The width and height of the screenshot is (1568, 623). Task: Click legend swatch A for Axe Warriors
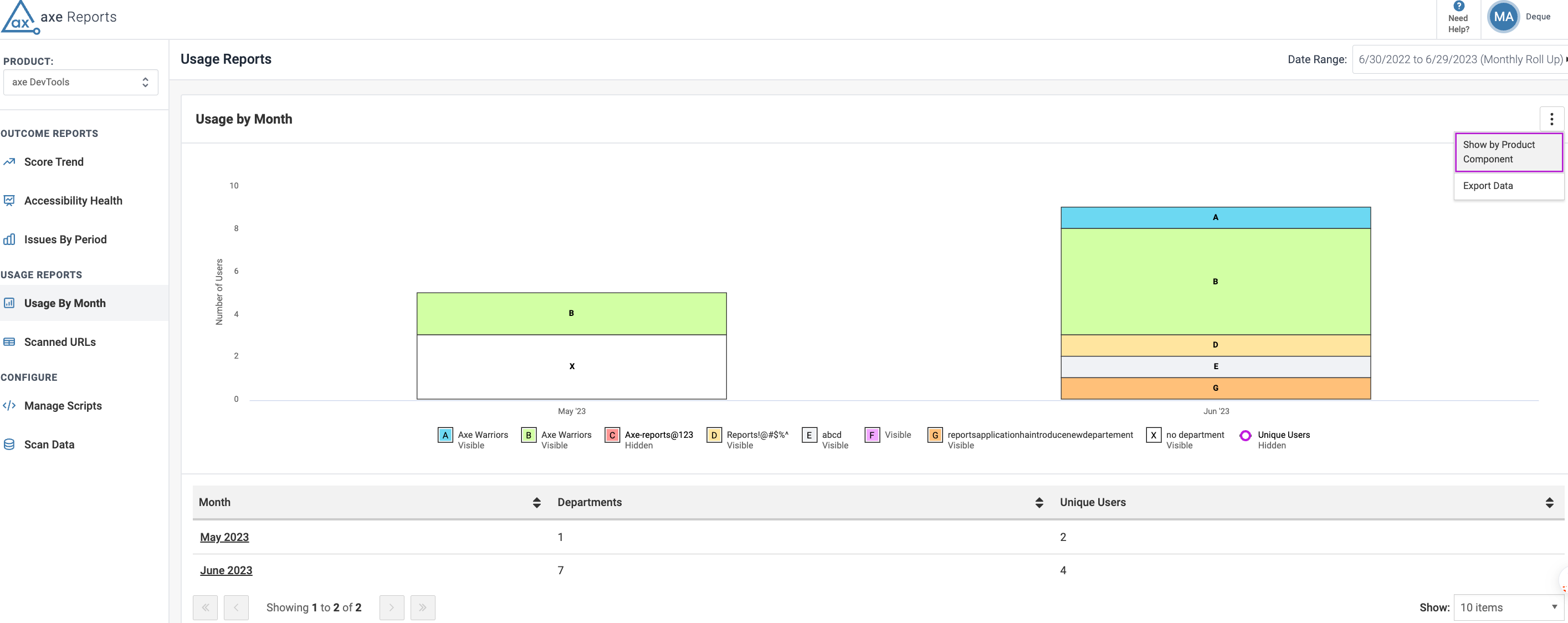(445, 436)
